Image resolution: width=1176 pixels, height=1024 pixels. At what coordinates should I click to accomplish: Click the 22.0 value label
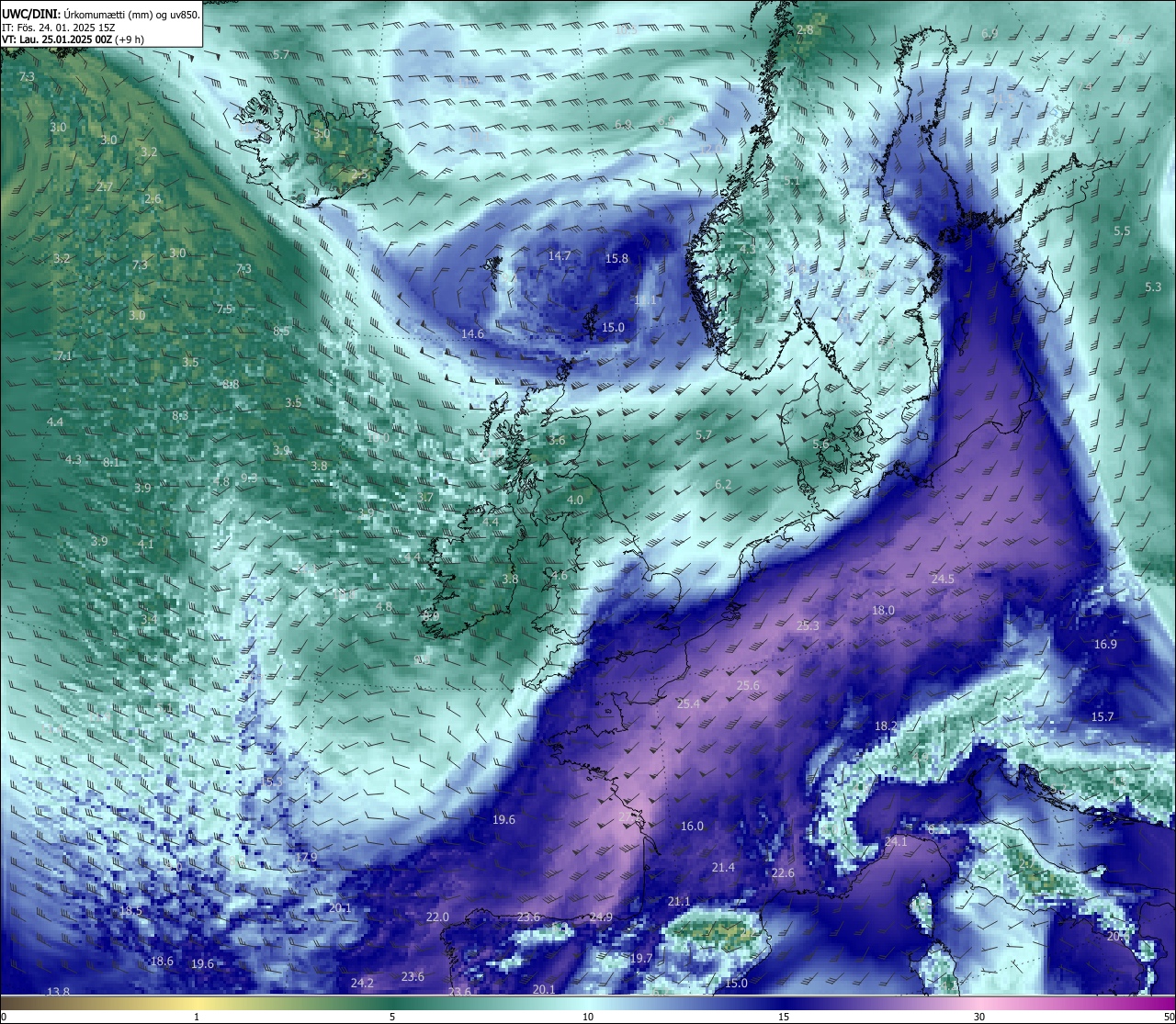pyautogui.click(x=437, y=917)
